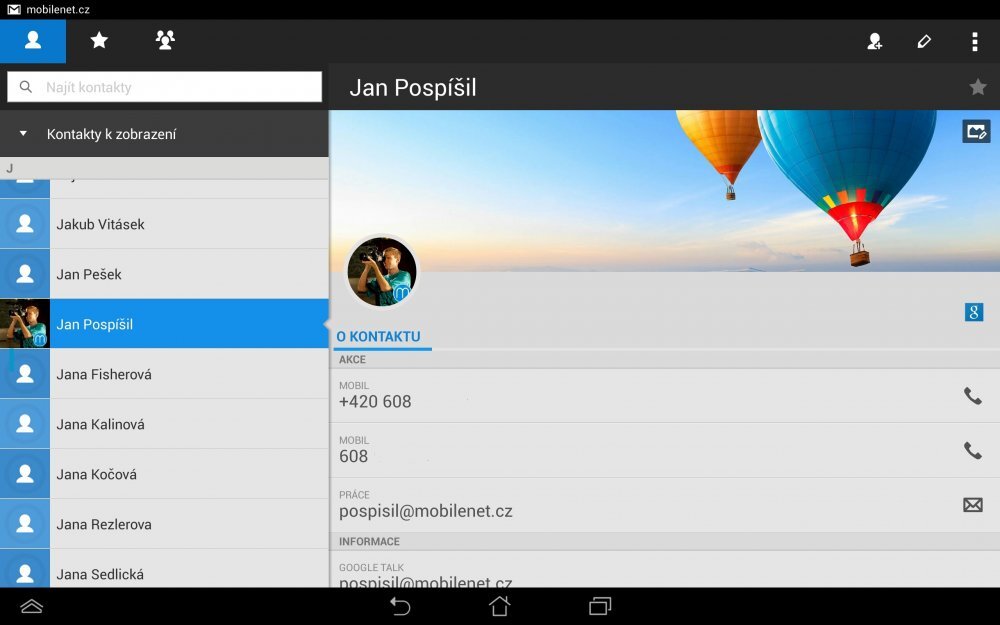Toggle Jan Pospíšil as favorite
Viewport: 1000px width, 625px height.
[977, 88]
